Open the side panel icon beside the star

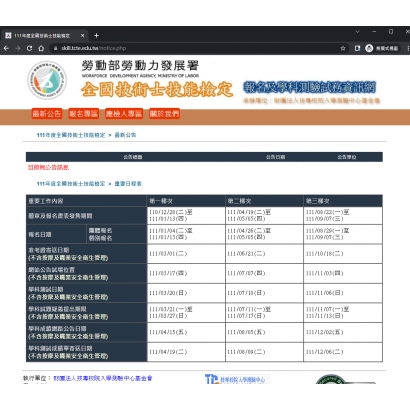(357, 48)
